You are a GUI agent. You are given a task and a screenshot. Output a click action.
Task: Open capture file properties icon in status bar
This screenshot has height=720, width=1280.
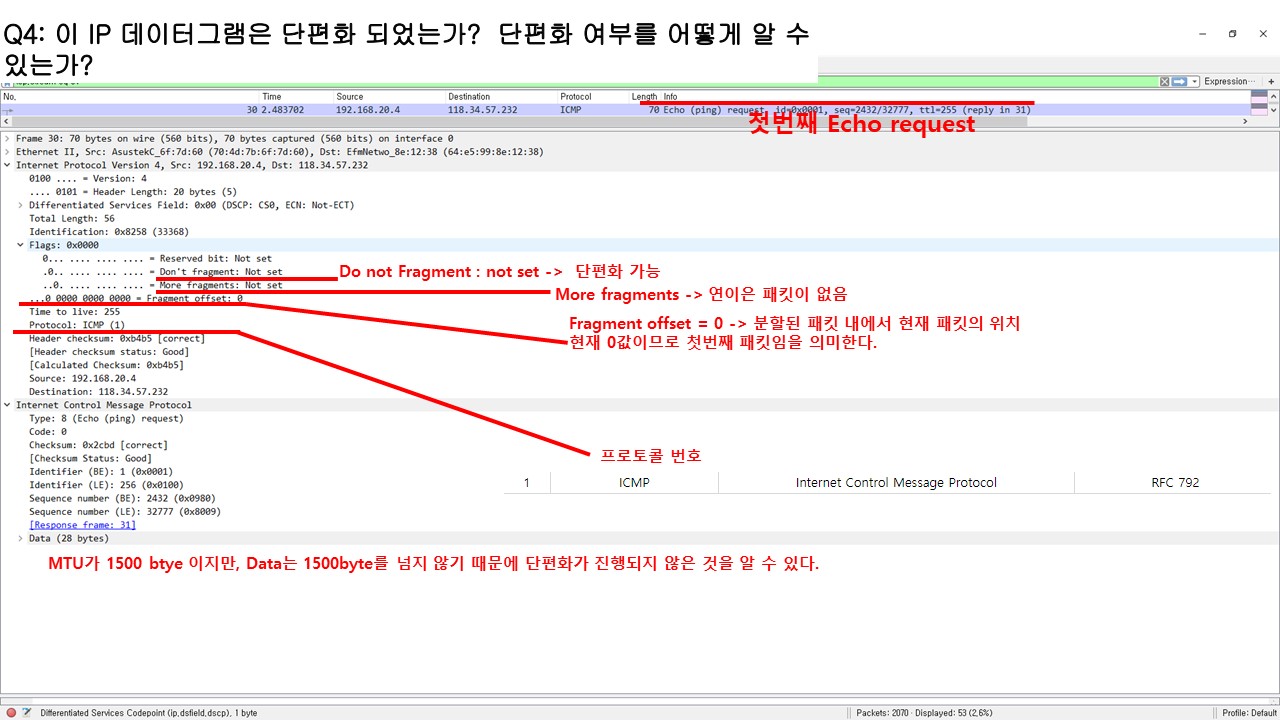(x=26, y=712)
